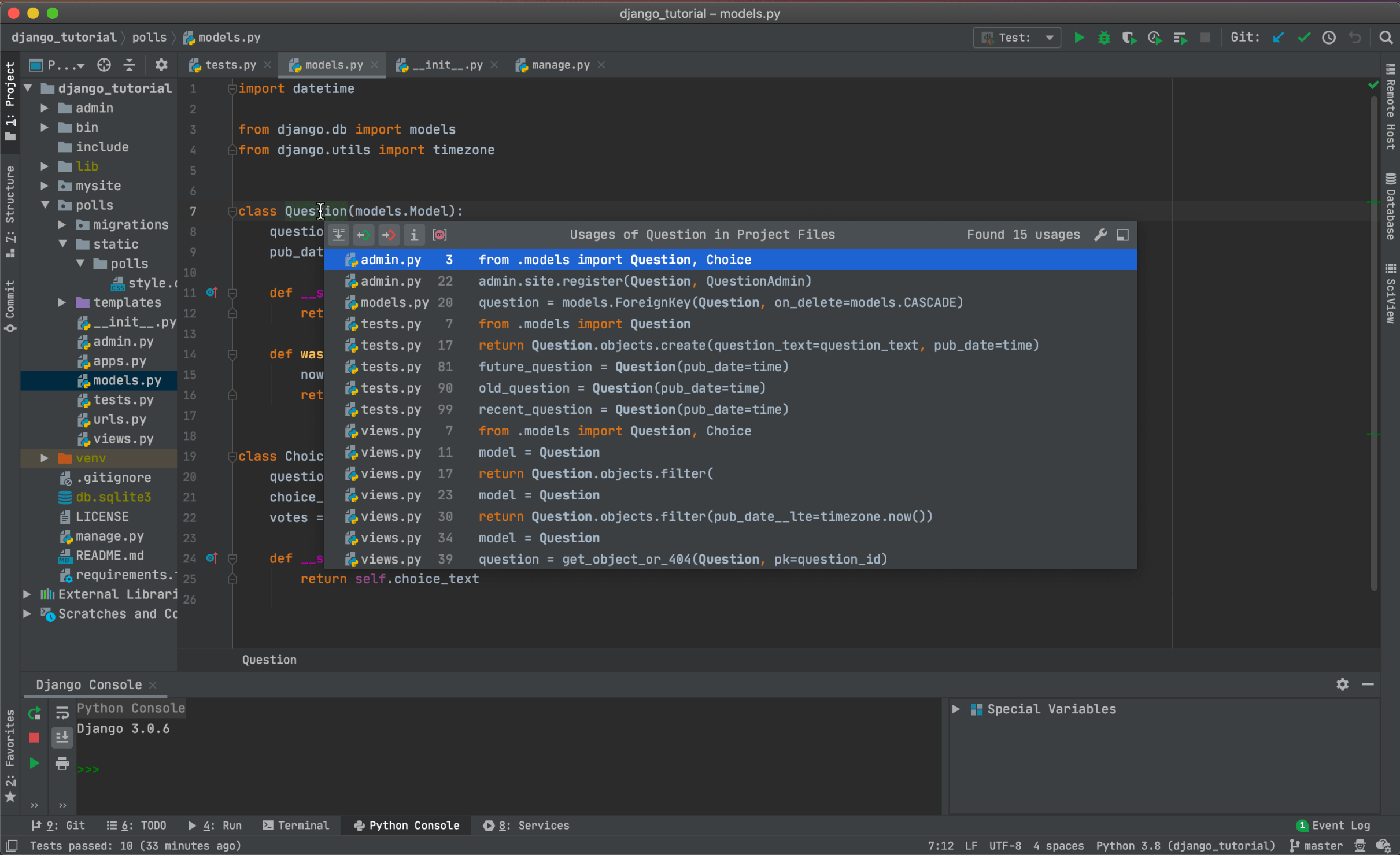Click the run tests icon in toolbar
This screenshot has height=855, width=1400.
[1078, 38]
